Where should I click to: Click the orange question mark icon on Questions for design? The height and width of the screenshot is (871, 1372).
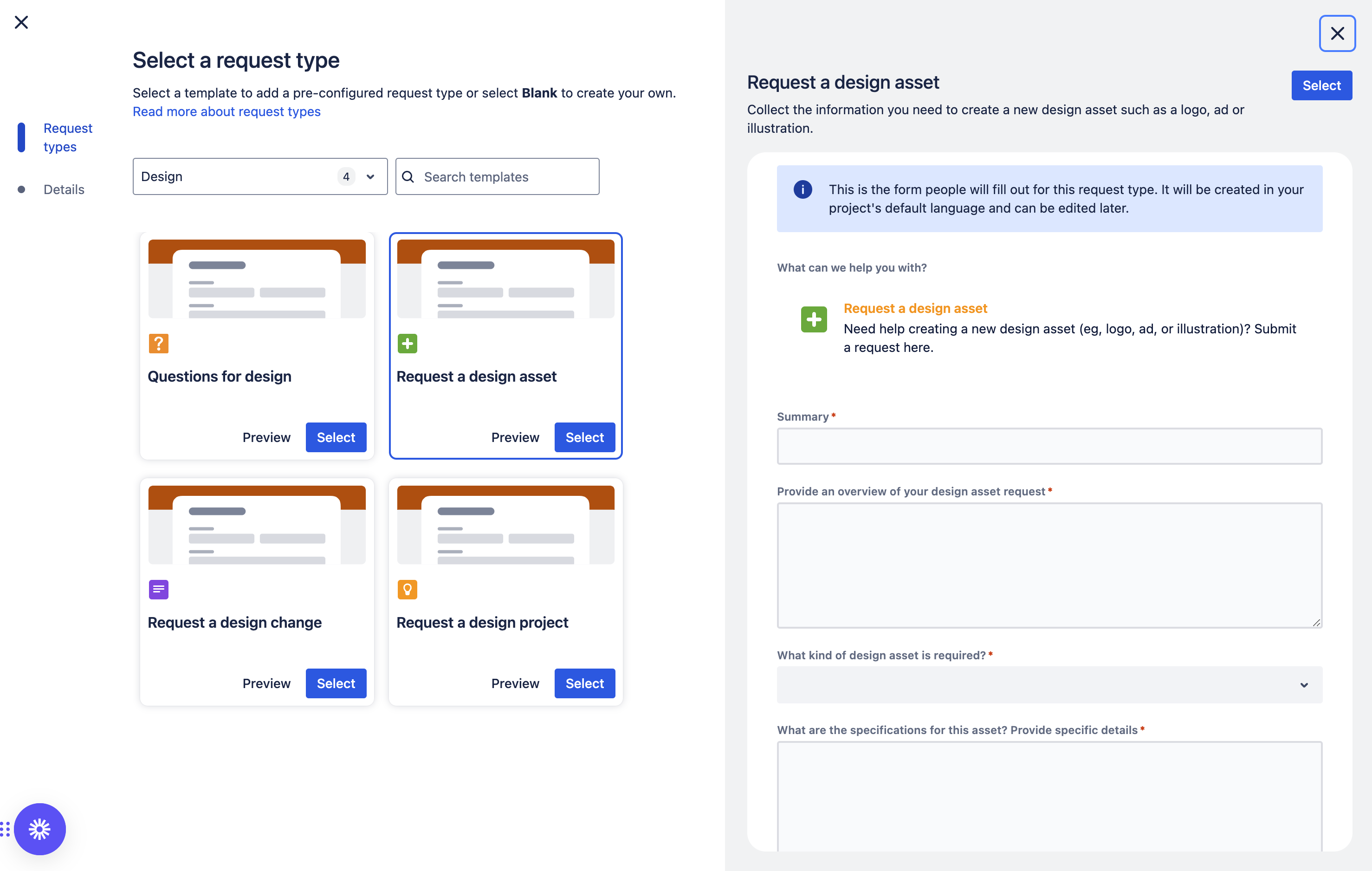click(158, 343)
